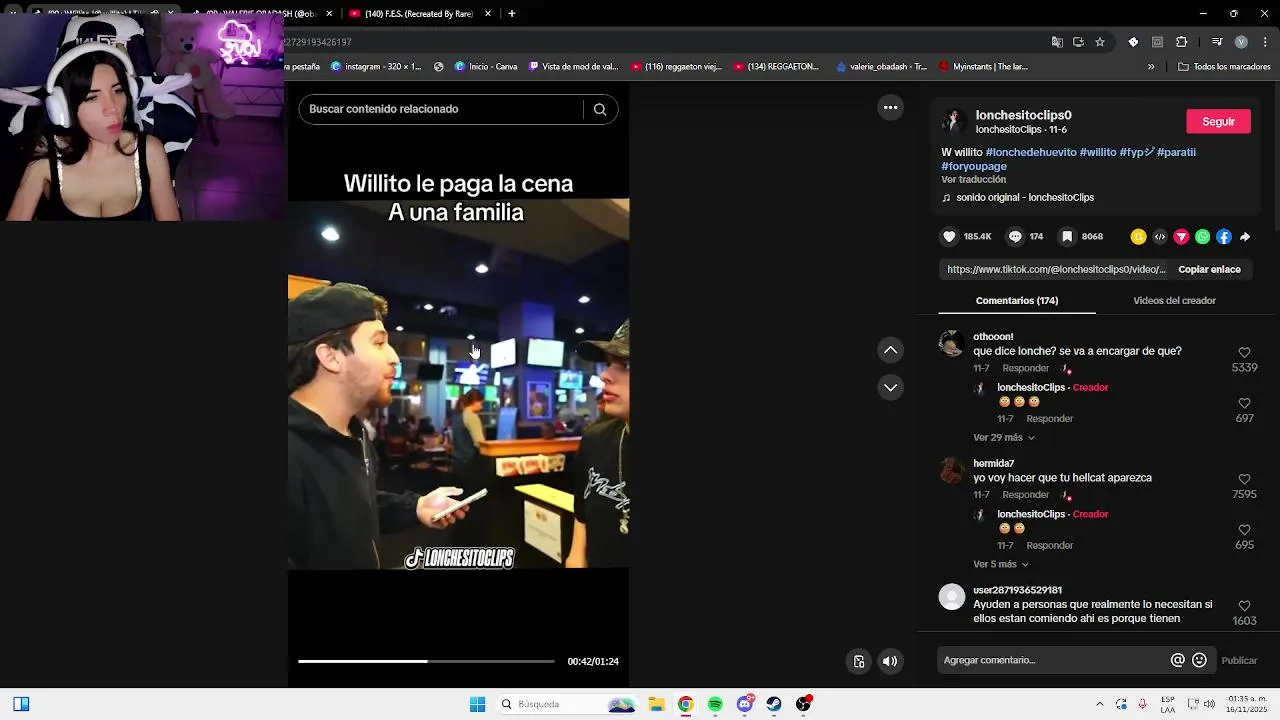Screen dimensions: 1280x720
Task: Open Windows Start menu
Action: 477,704
